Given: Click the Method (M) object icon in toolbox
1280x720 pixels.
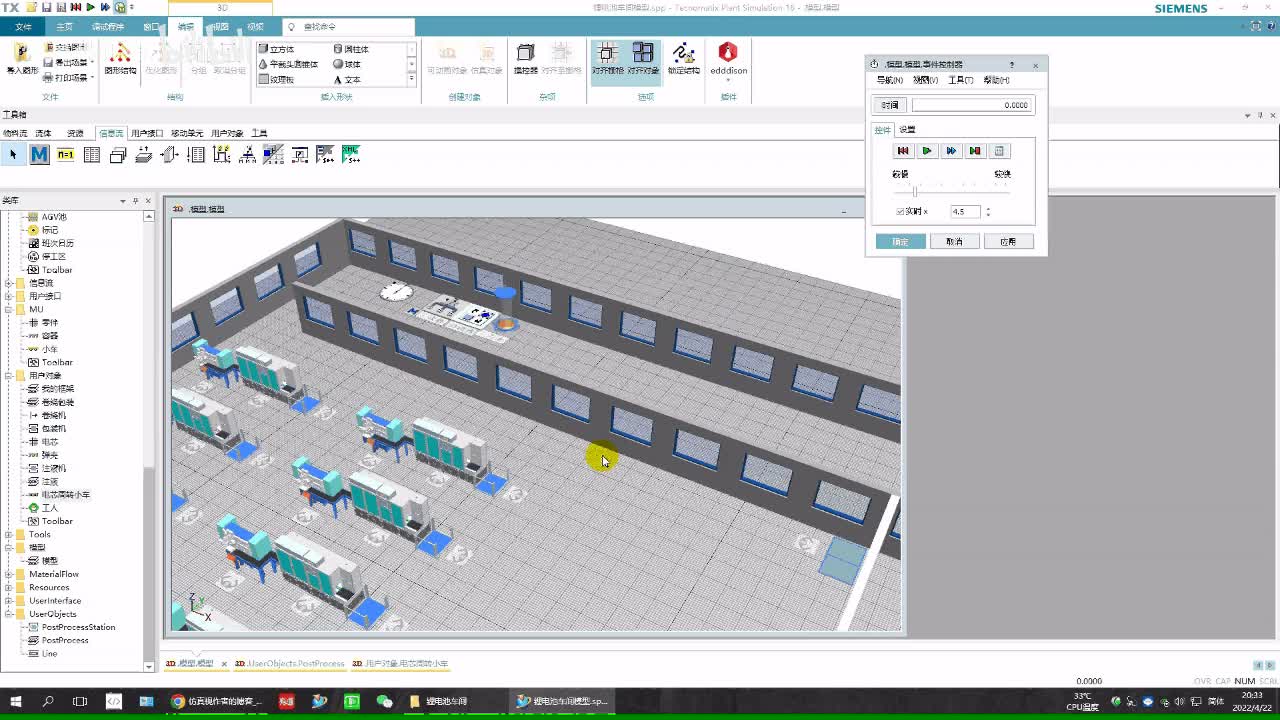Looking at the screenshot, I should pyautogui.click(x=39, y=154).
